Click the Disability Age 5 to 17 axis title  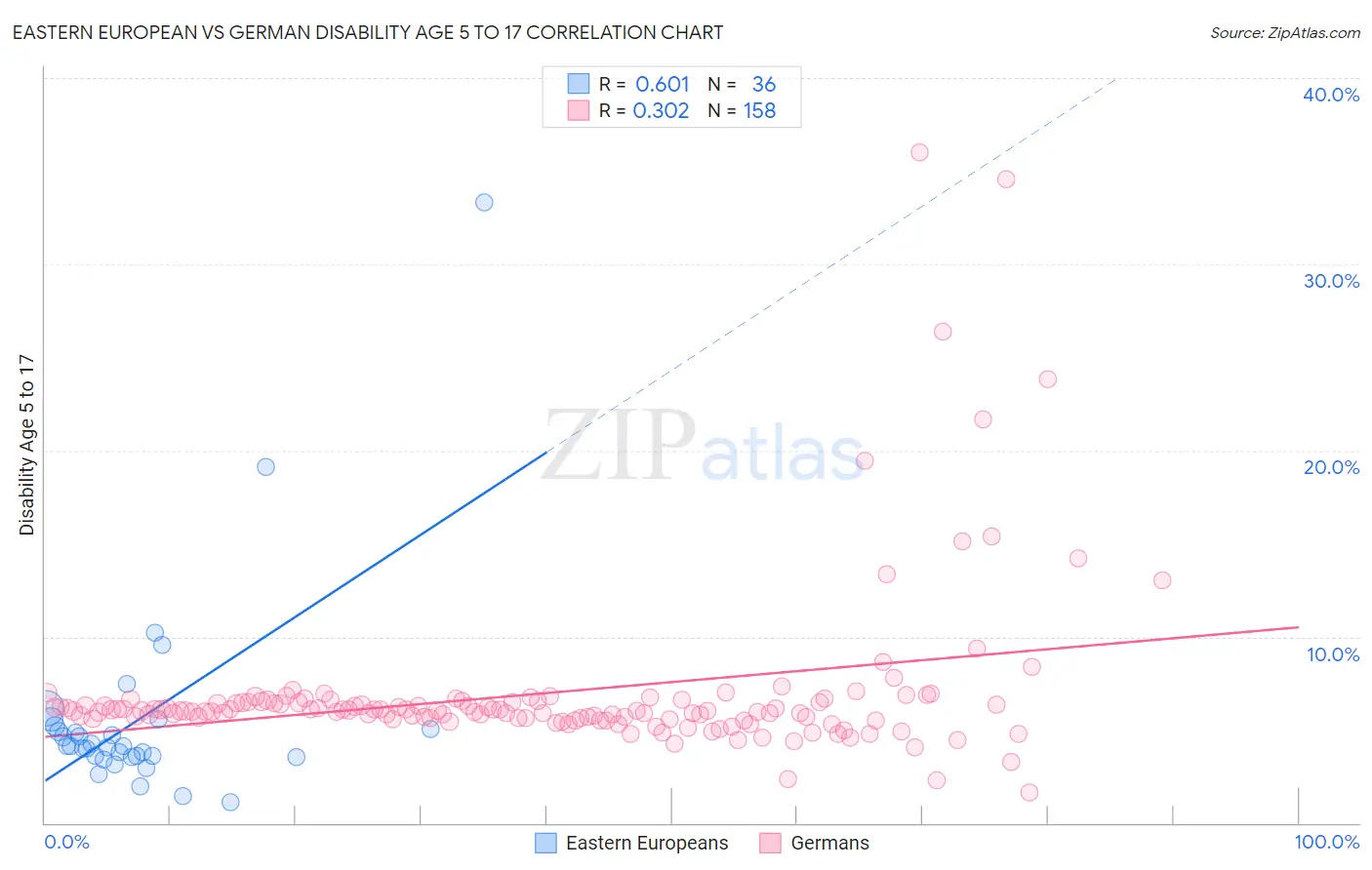pyautogui.click(x=26, y=445)
